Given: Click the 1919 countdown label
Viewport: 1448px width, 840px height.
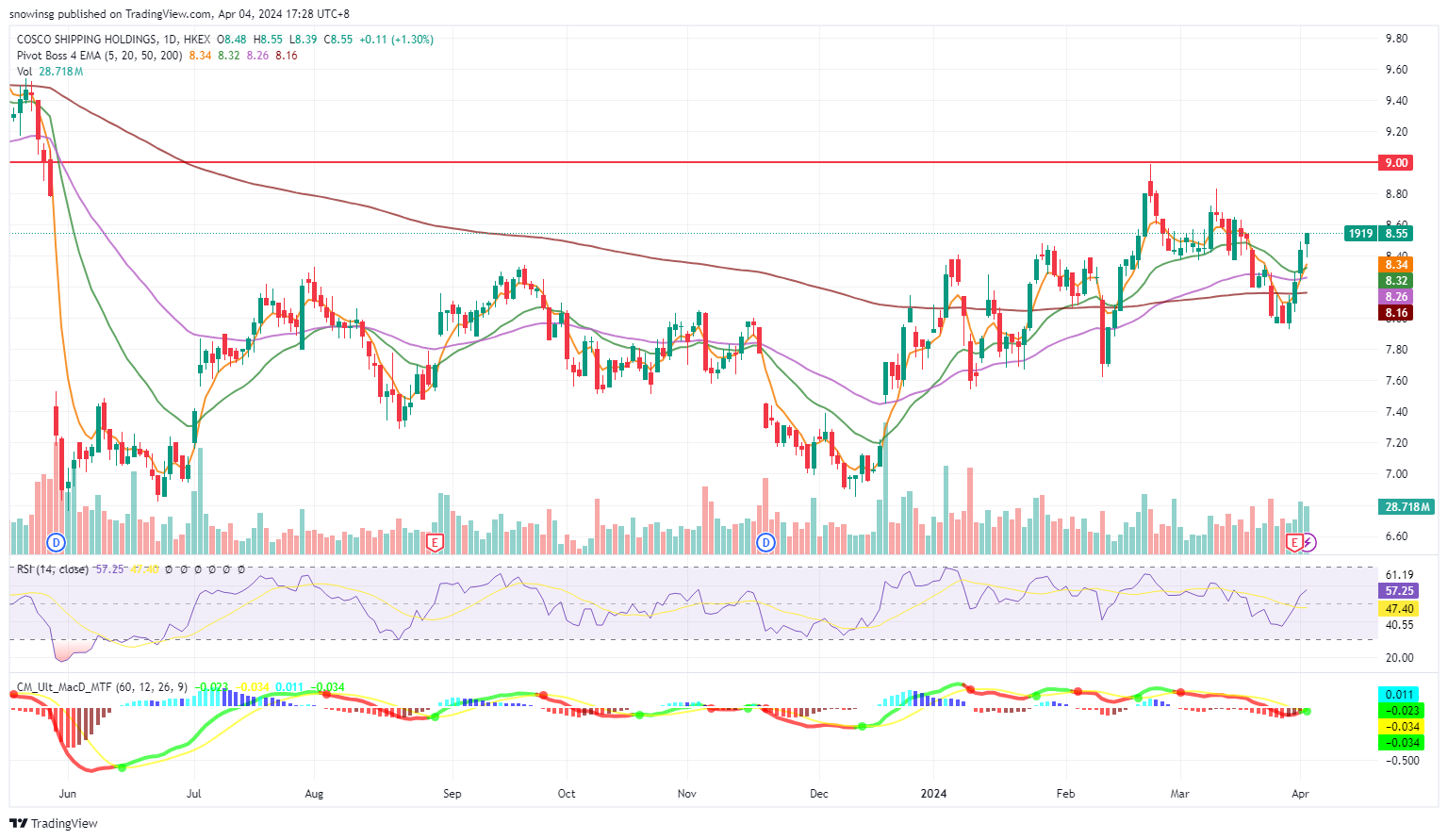Looking at the screenshot, I should click(x=1360, y=234).
